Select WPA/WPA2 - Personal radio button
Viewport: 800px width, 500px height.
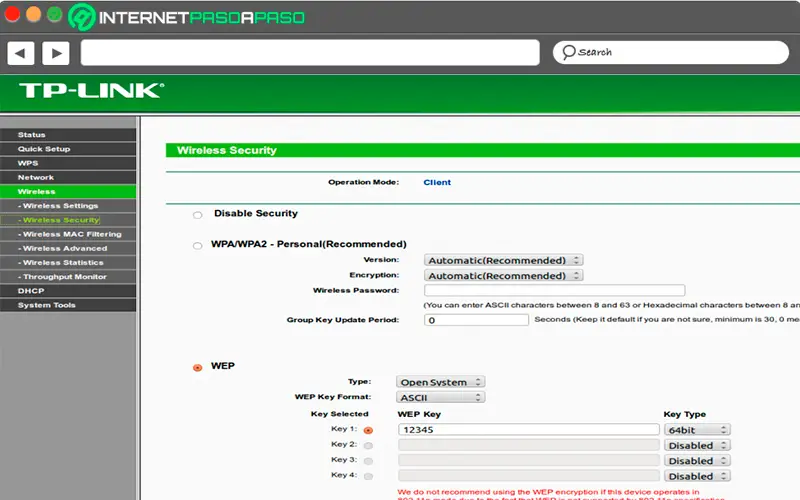(197, 245)
